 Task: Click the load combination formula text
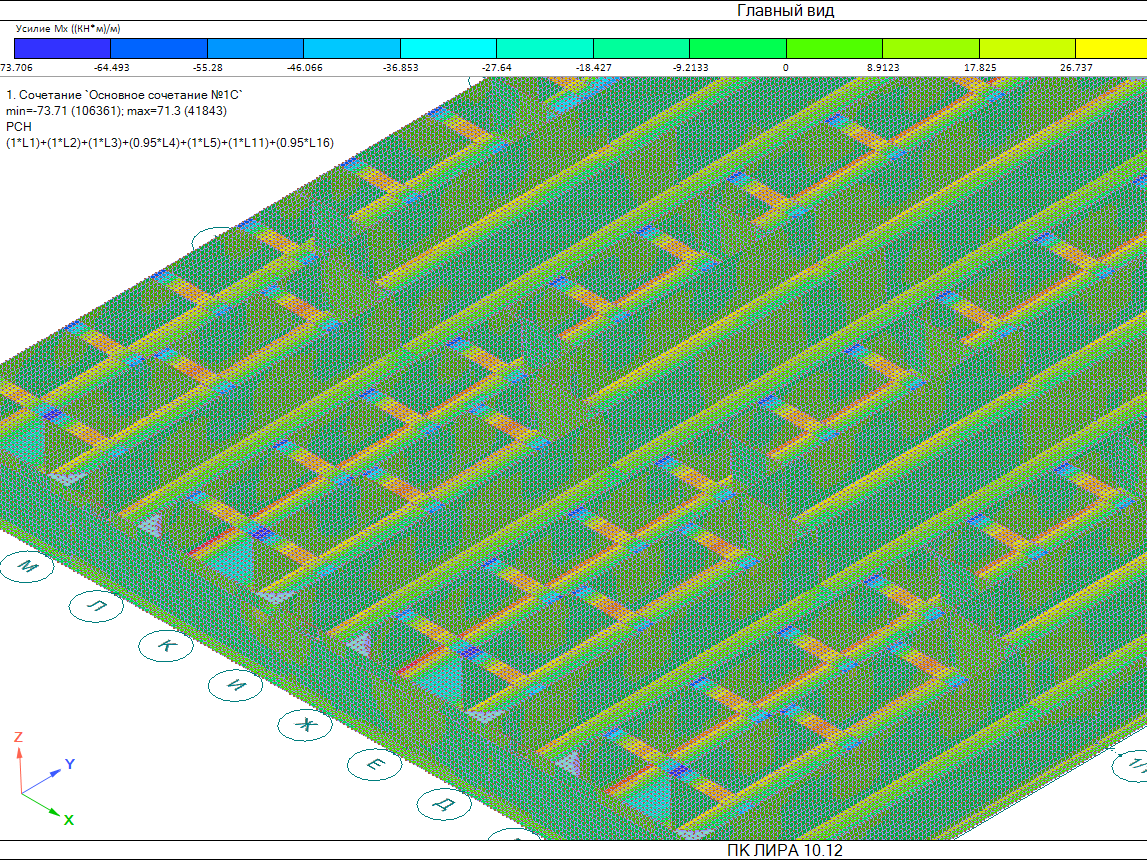click(x=169, y=143)
